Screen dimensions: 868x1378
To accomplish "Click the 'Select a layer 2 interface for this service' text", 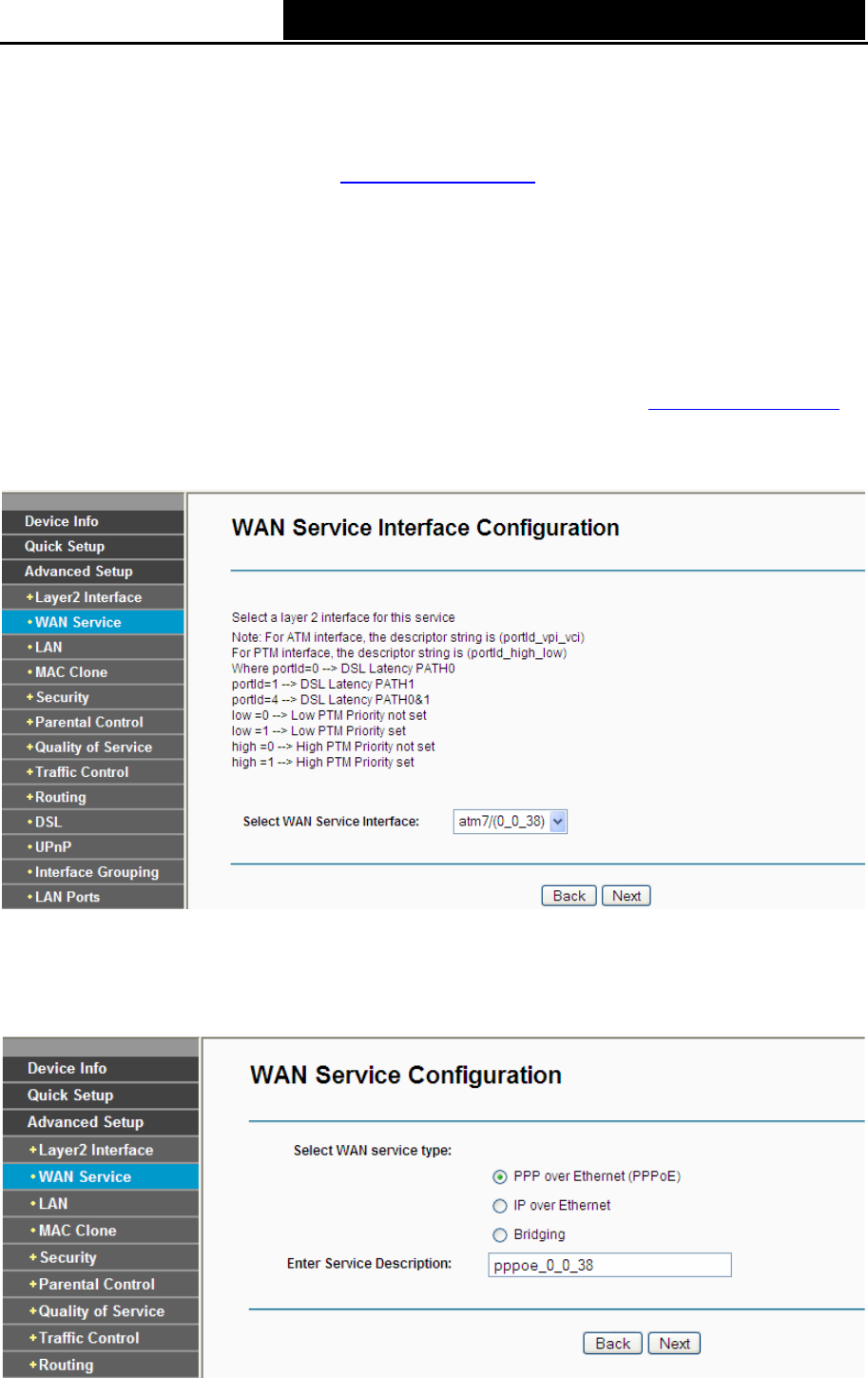I will (343, 617).
